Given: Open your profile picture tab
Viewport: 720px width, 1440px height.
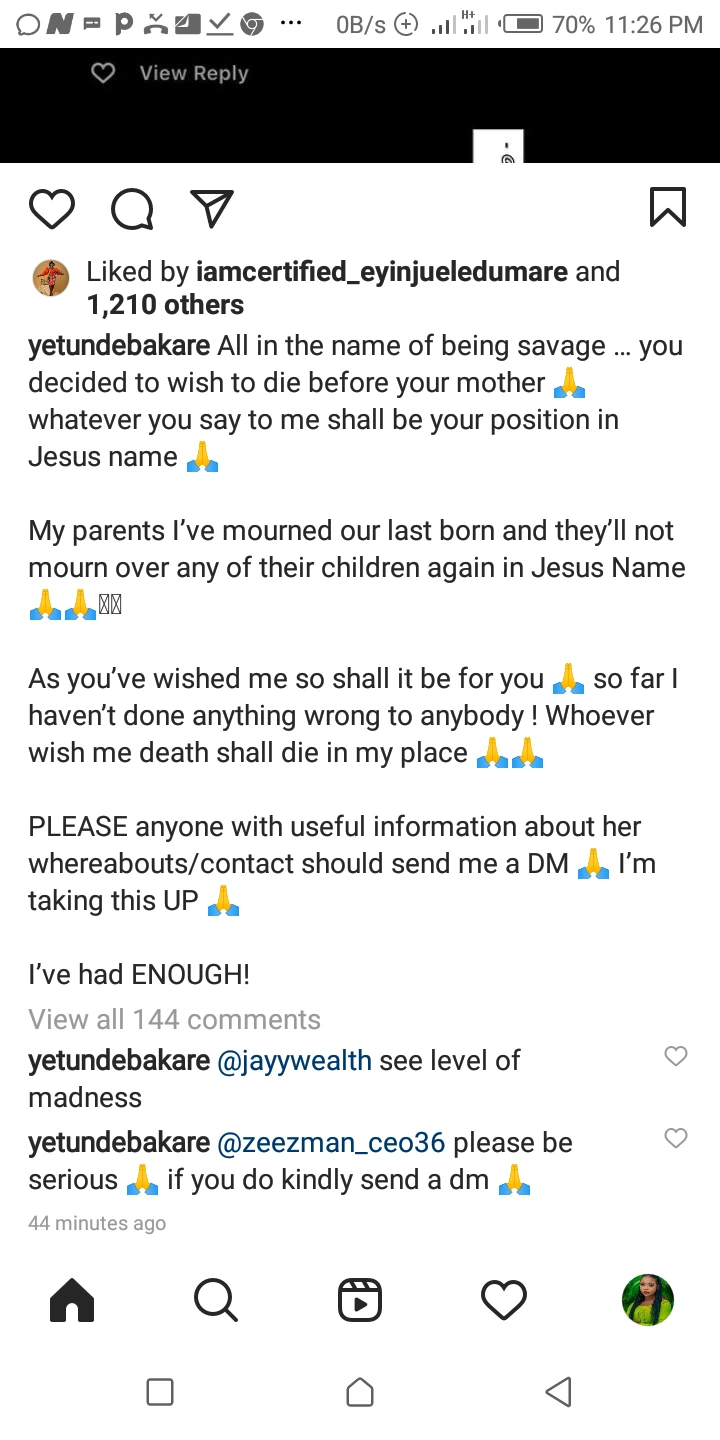Looking at the screenshot, I should [648, 1300].
